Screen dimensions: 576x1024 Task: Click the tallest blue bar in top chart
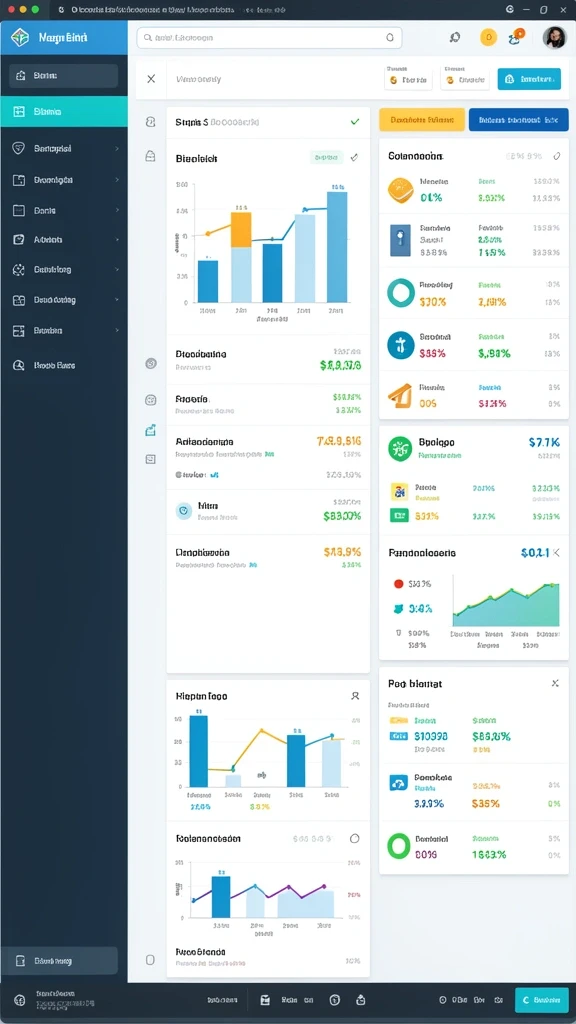[337, 247]
